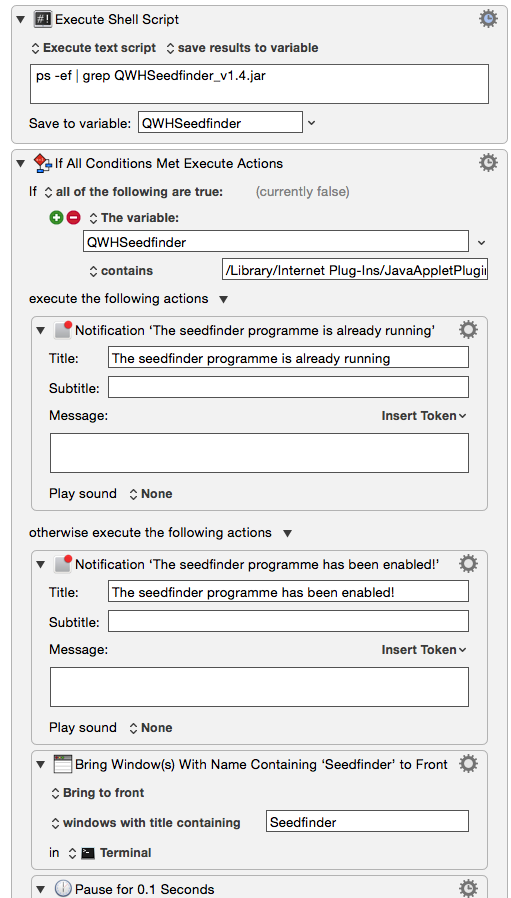Screen dimensions: 511x898
Task: Open gear menu of 'has been enabled' notification
Action: (x=469, y=564)
